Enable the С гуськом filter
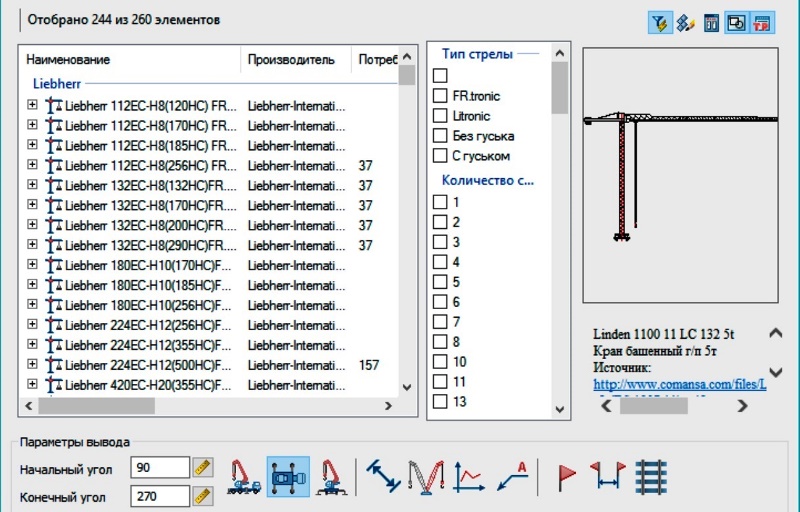This screenshot has height=512, width=800. [440, 155]
